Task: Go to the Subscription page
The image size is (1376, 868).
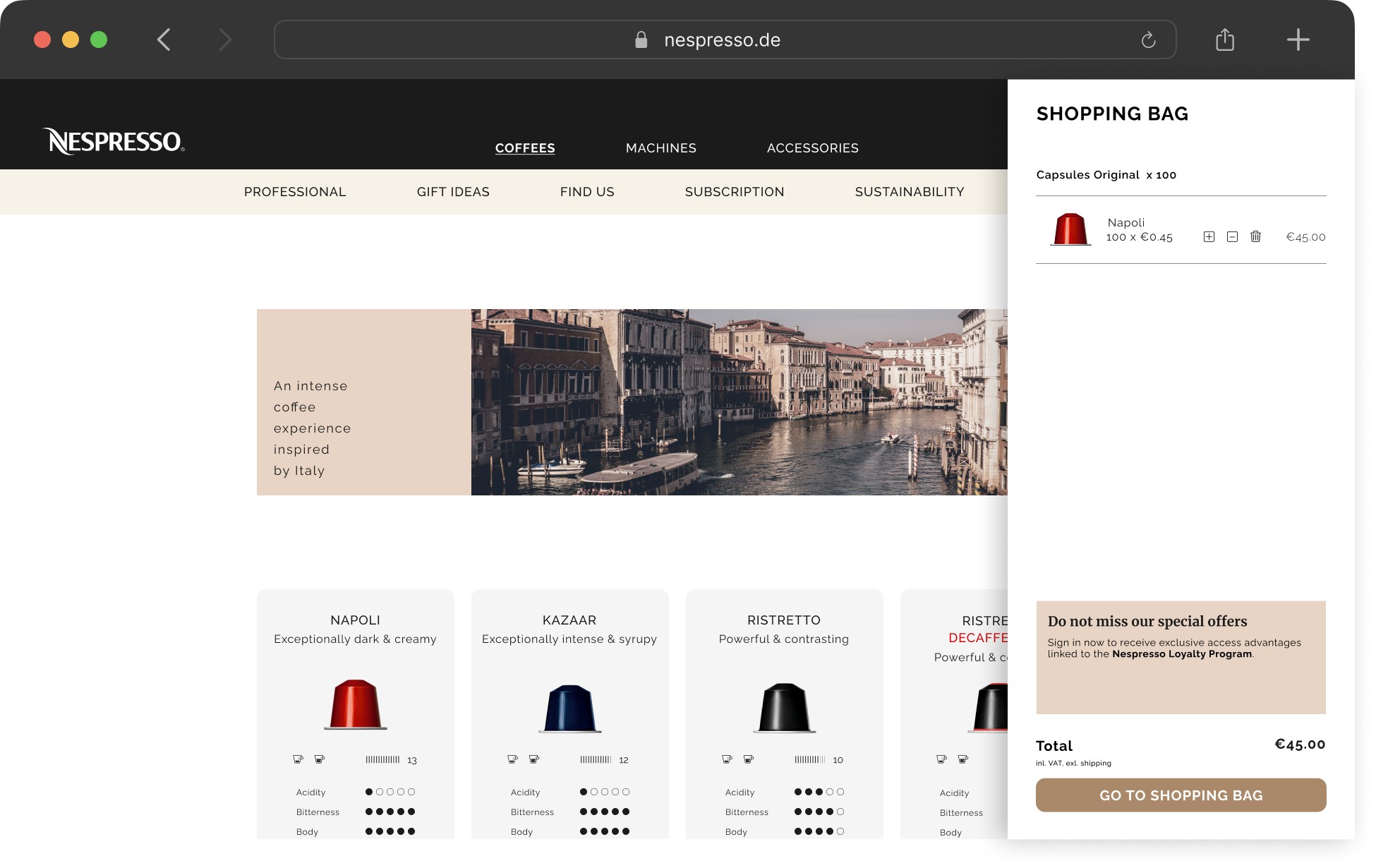Action: 734,192
